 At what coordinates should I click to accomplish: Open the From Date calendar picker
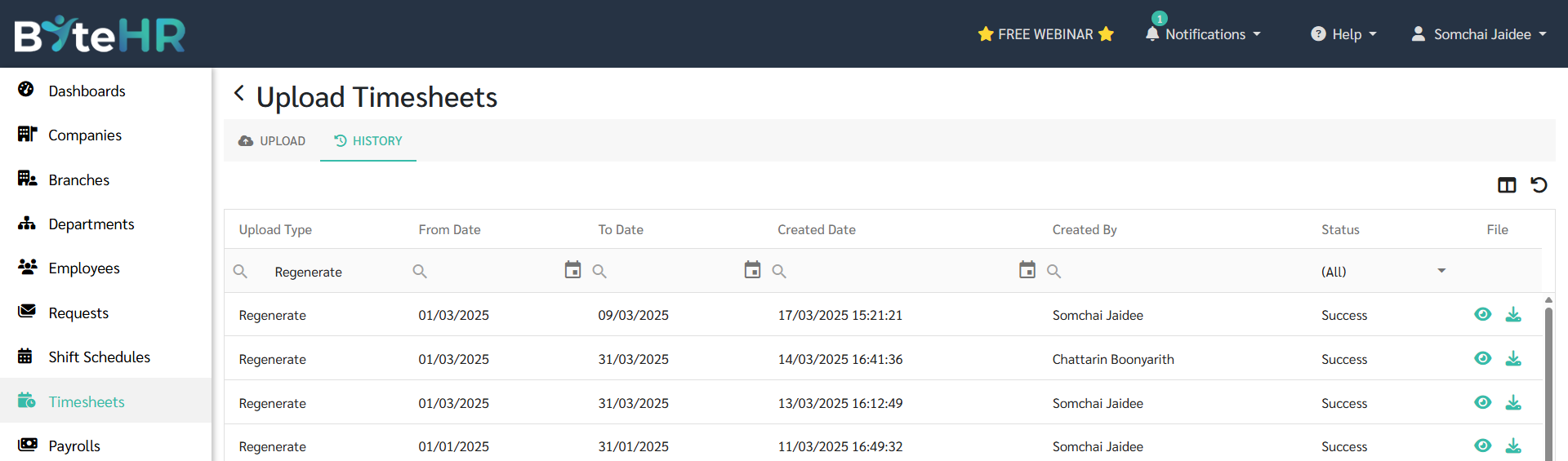tap(572, 270)
